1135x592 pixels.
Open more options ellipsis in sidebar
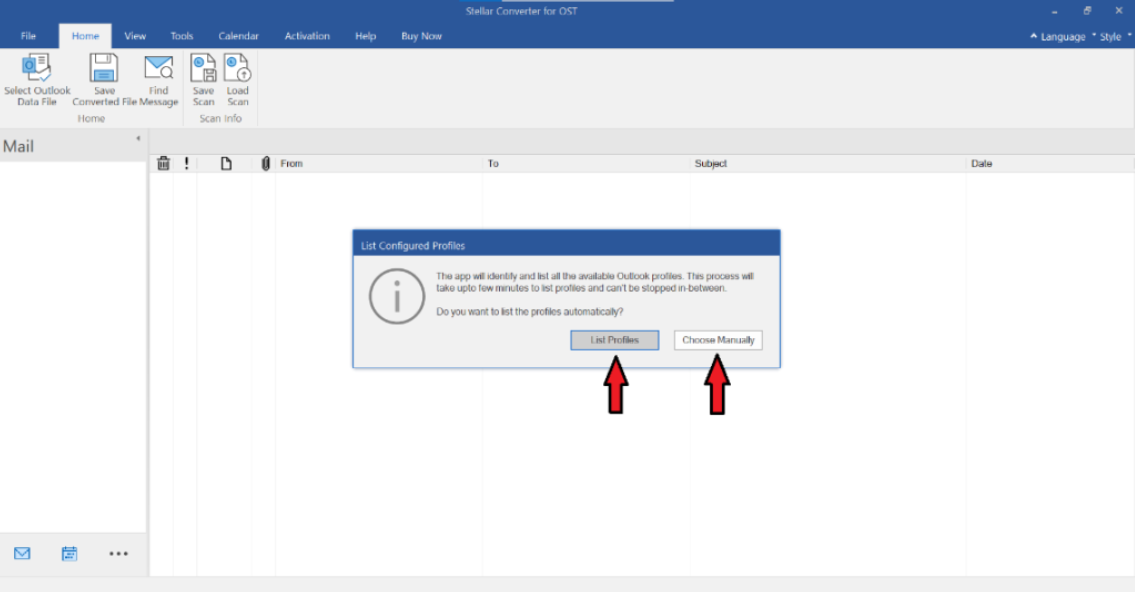[119, 554]
